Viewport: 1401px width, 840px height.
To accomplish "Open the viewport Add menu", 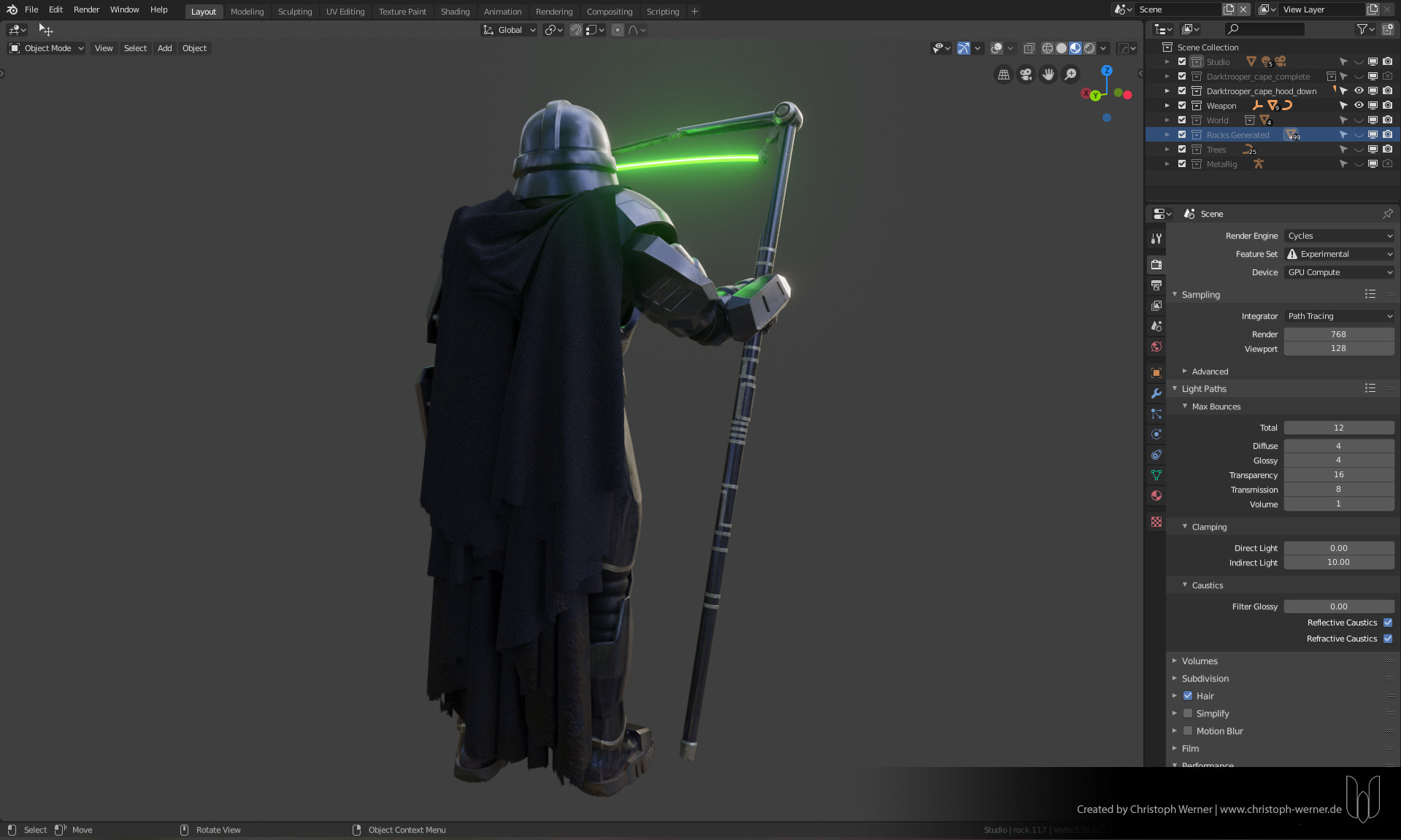I will 165,48.
